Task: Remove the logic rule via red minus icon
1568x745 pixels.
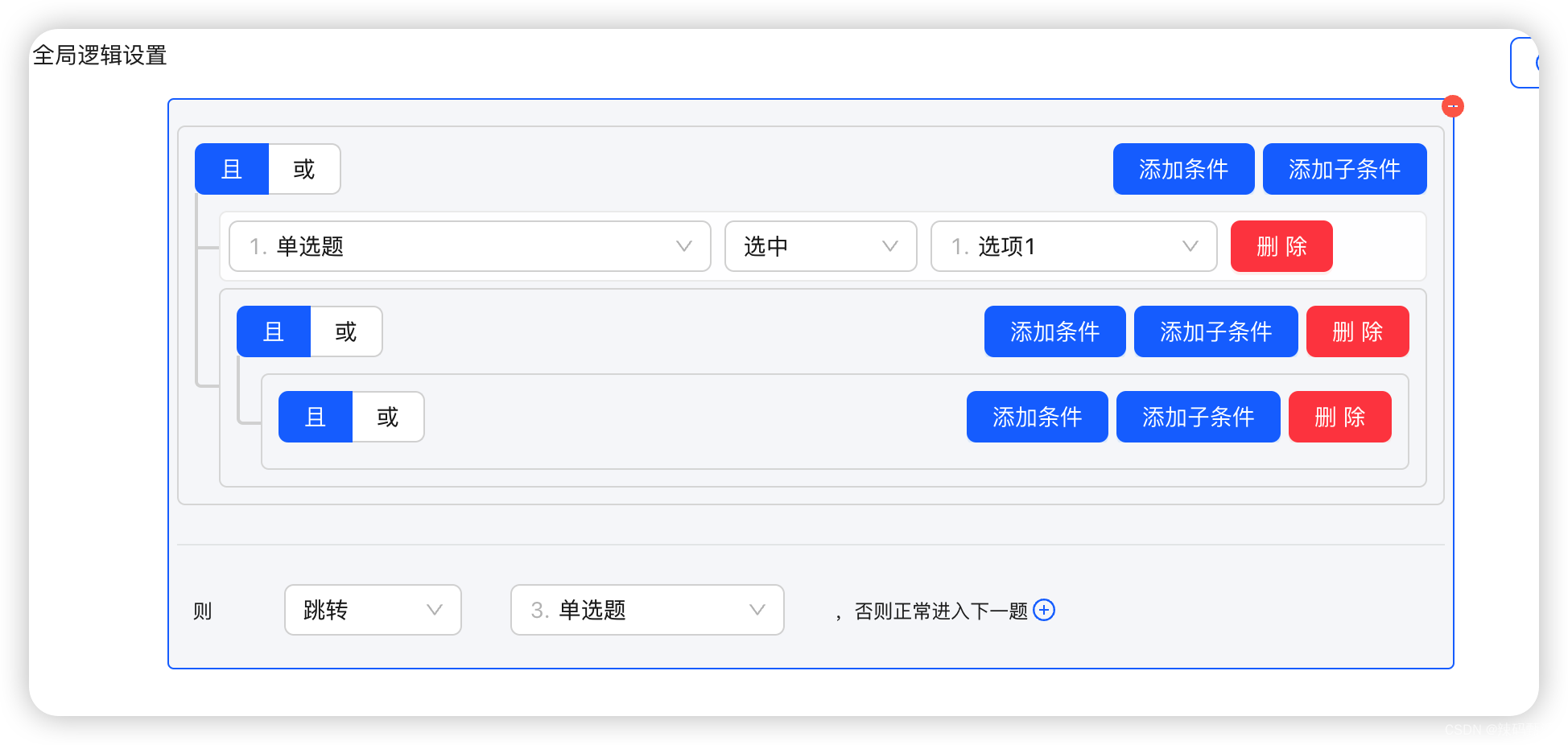Action: (1452, 106)
